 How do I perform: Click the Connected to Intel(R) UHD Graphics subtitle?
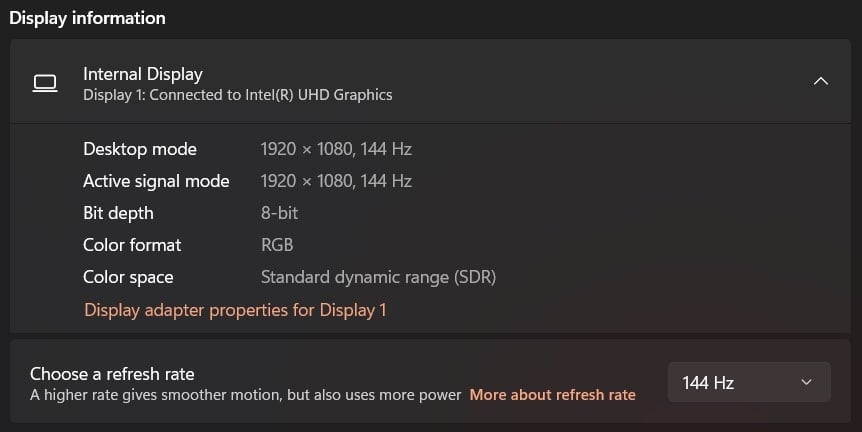(x=237, y=95)
